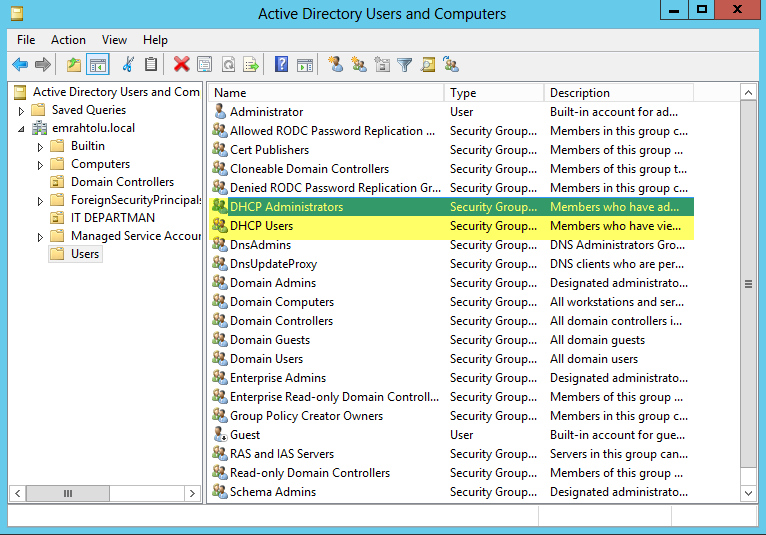
Task: Open Properties toolbar icon
Action: [x=204, y=64]
